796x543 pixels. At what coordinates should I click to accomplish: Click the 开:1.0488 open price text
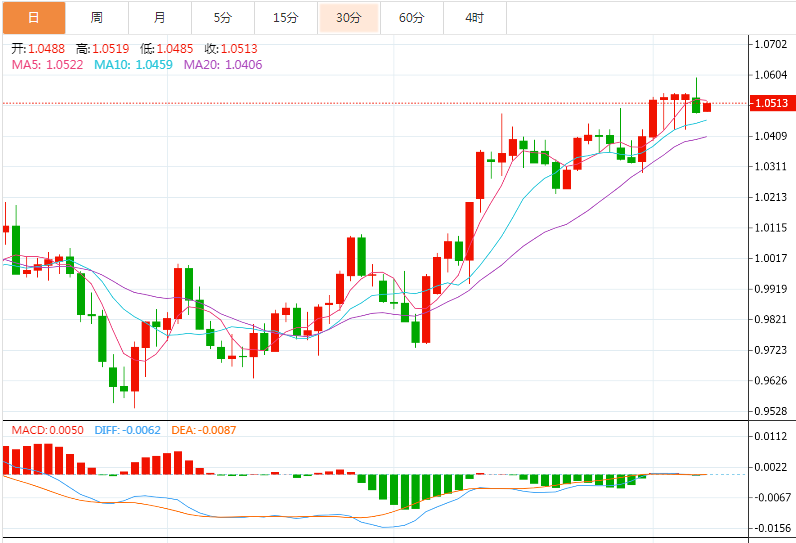[x=38, y=49]
